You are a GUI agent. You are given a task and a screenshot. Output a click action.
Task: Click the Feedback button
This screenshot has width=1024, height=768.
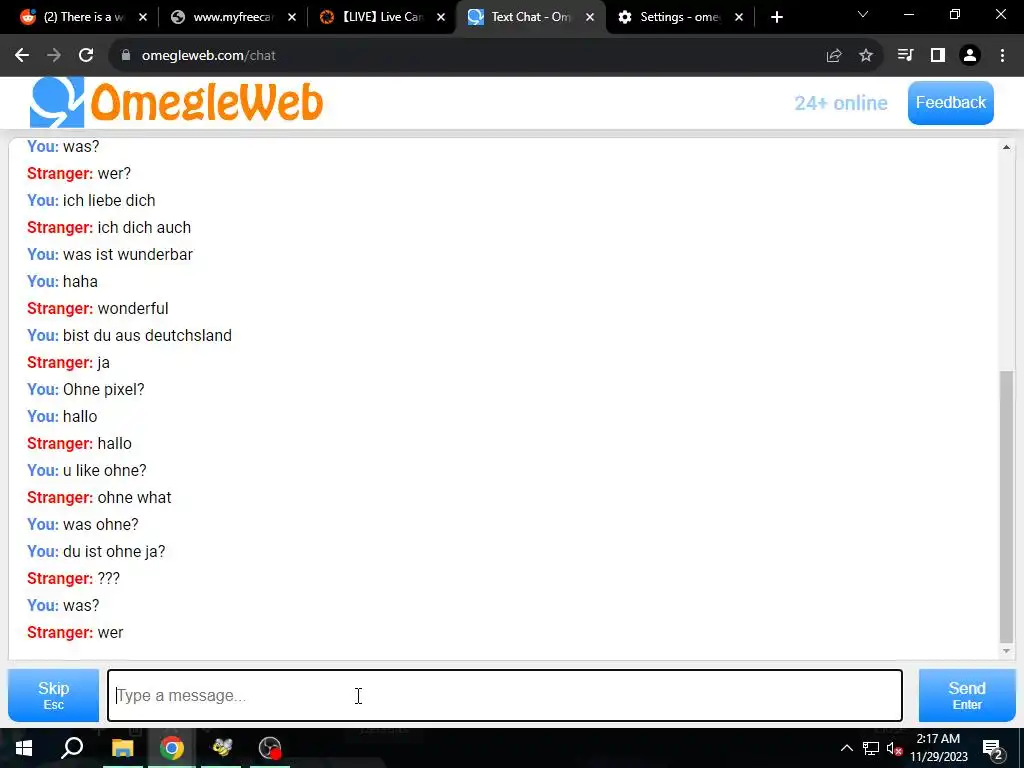coord(951,103)
